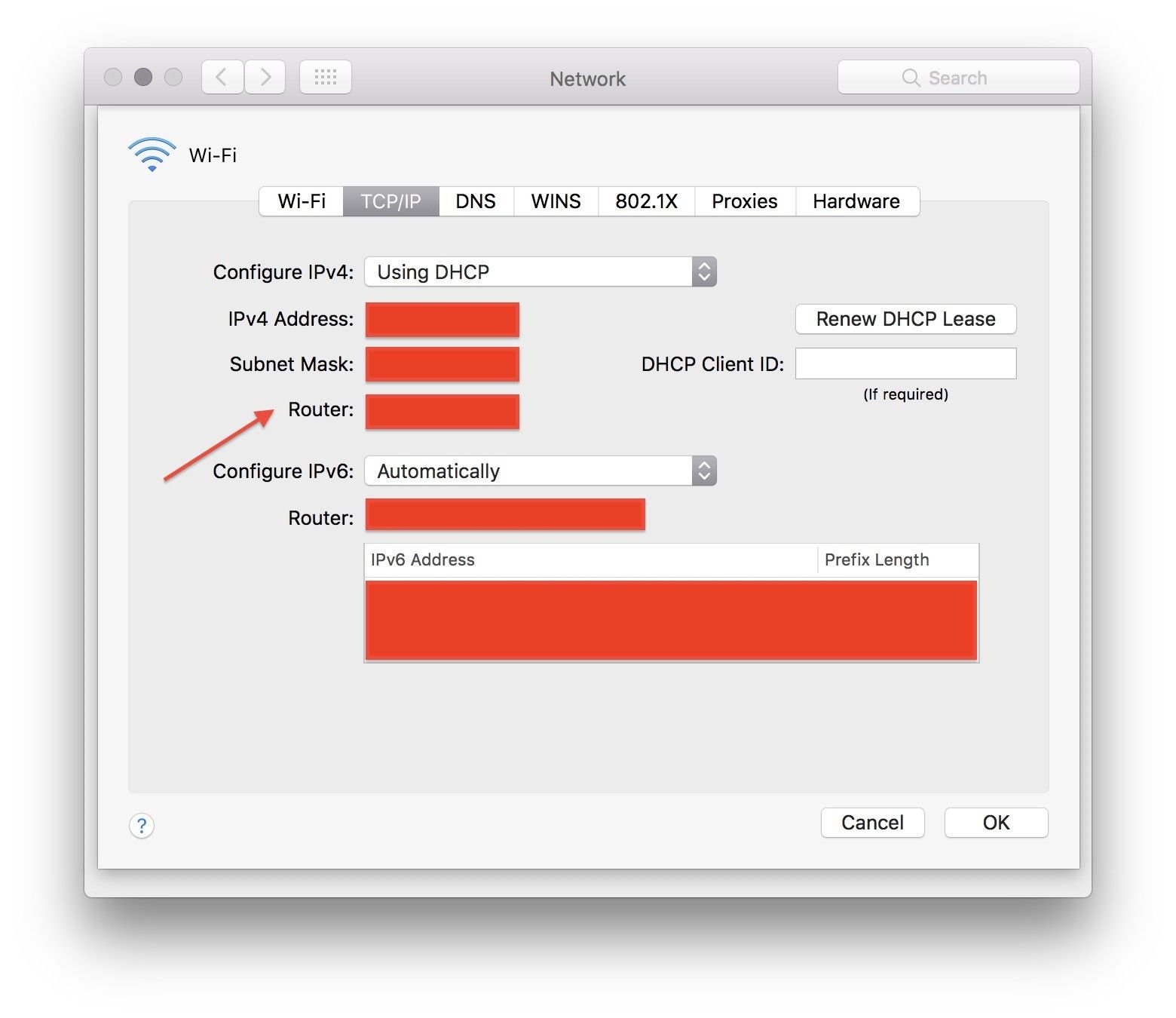Open the WINS tab
The height and width of the screenshot is (1018, 1176).
[556, 201]
